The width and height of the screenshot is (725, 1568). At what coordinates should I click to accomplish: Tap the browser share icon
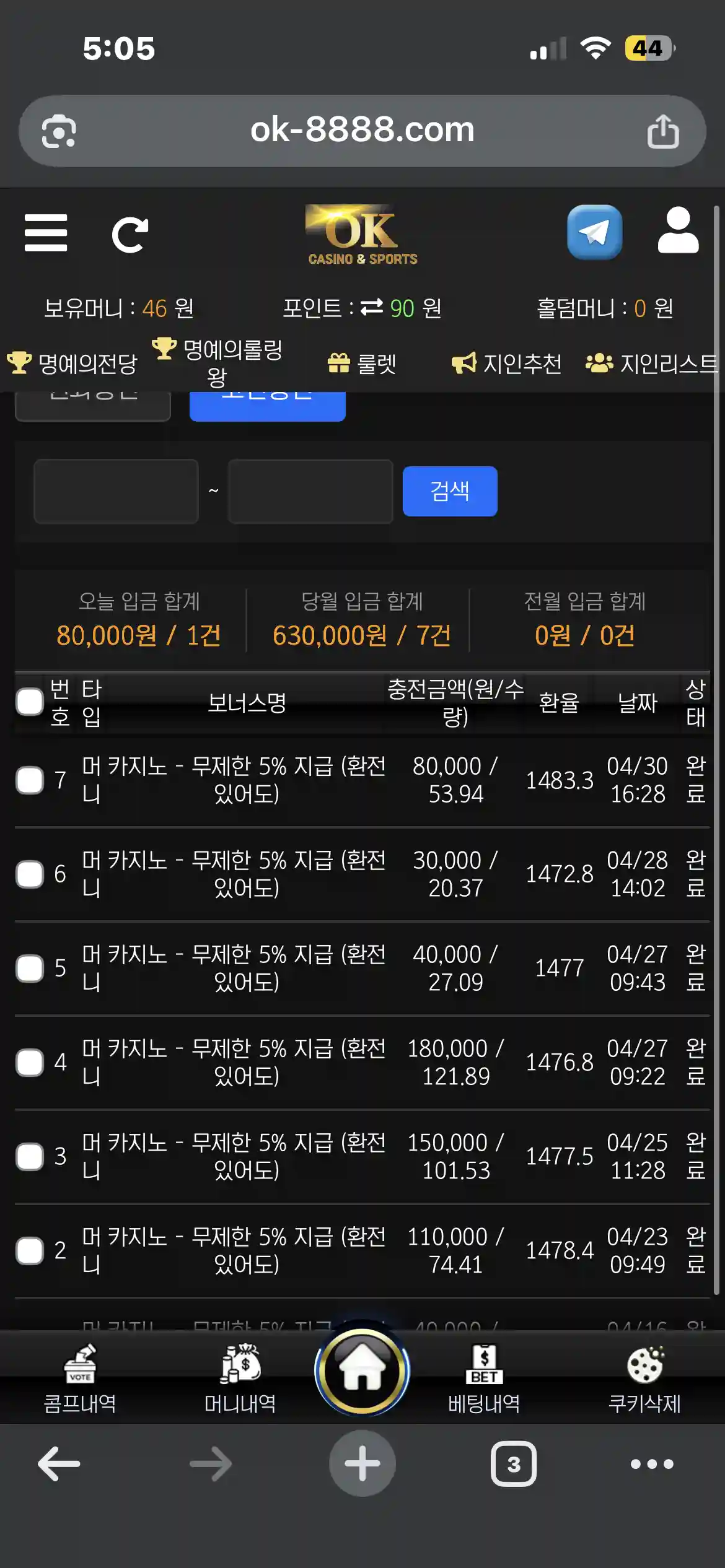(662, 131)
